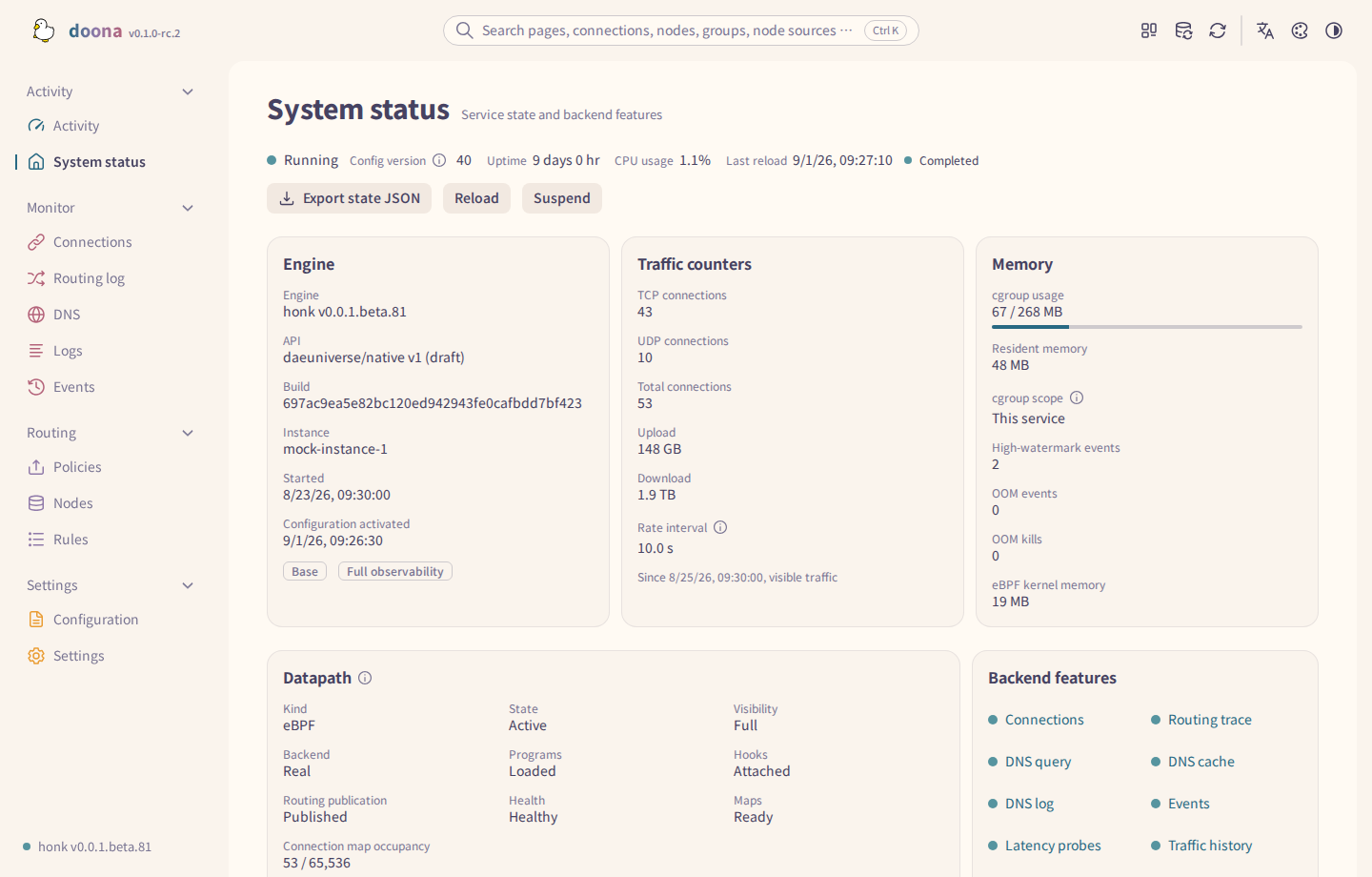Focus the search pages input field
1372x877 pixels.
(680, 31)
